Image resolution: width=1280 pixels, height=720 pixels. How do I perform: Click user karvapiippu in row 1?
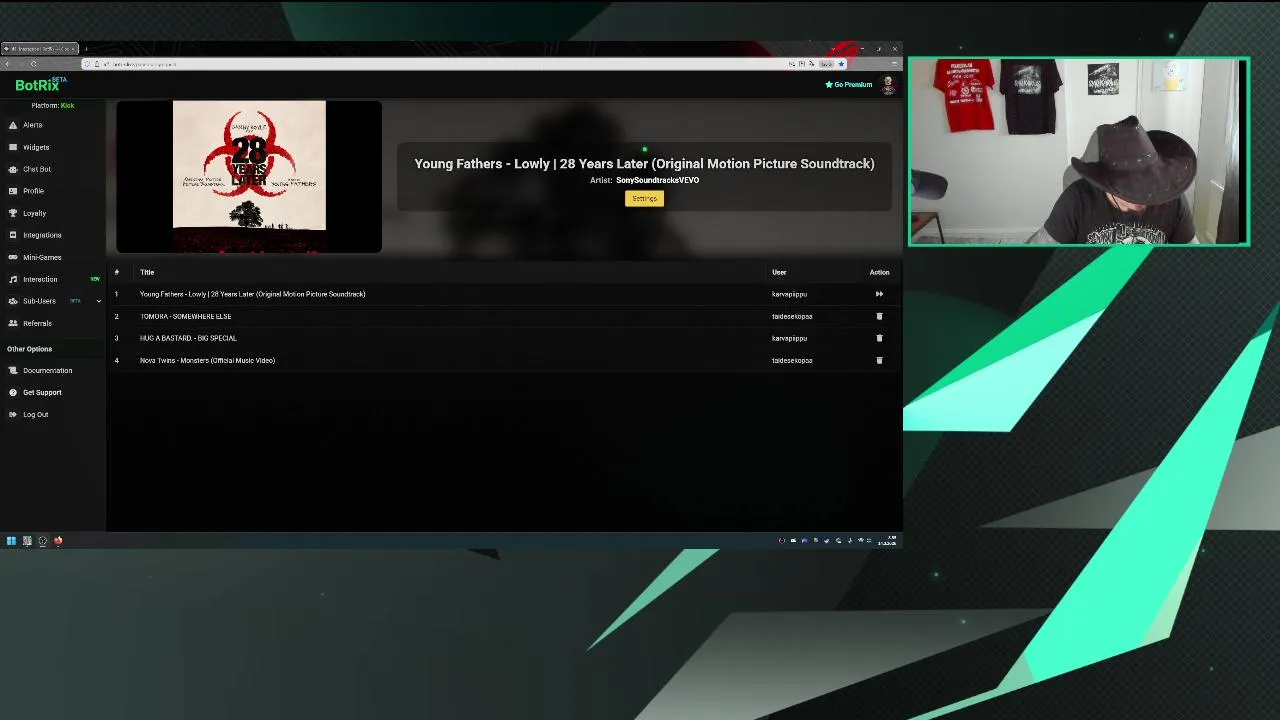(789, 294)
